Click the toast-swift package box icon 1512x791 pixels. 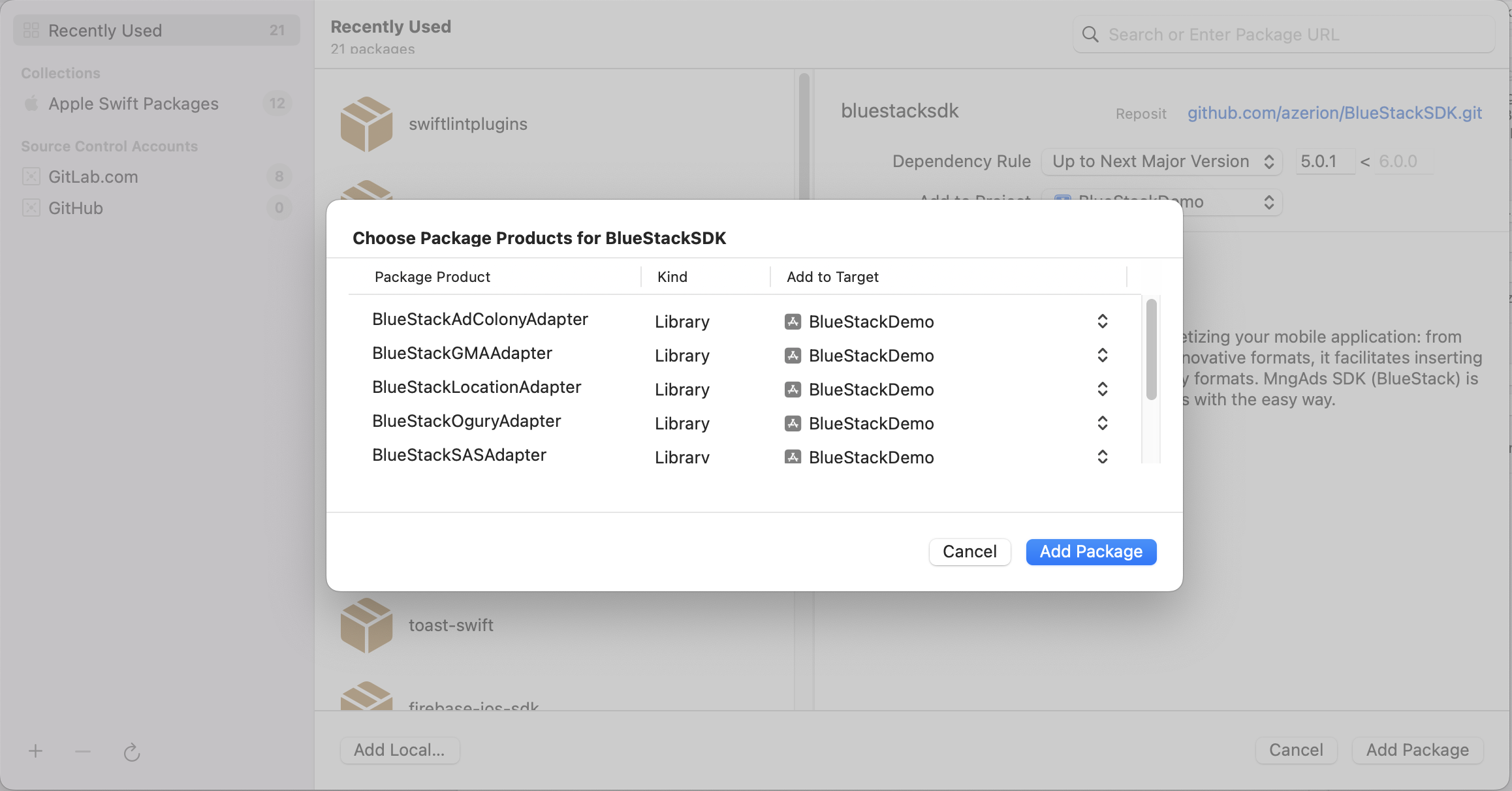click(x=366, y=625)
